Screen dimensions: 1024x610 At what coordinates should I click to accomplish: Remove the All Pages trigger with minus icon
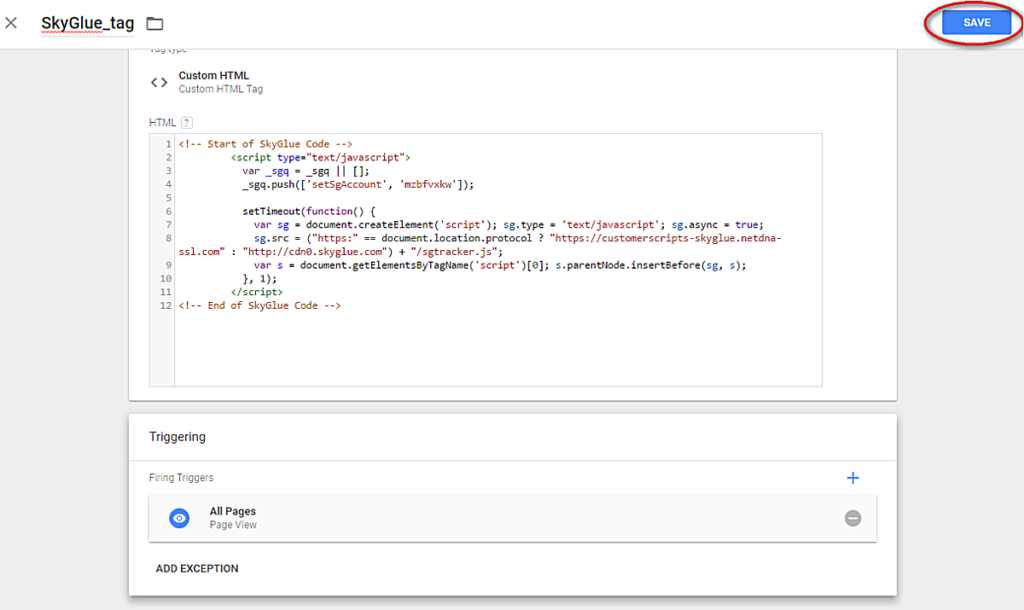tap(852, 518)
